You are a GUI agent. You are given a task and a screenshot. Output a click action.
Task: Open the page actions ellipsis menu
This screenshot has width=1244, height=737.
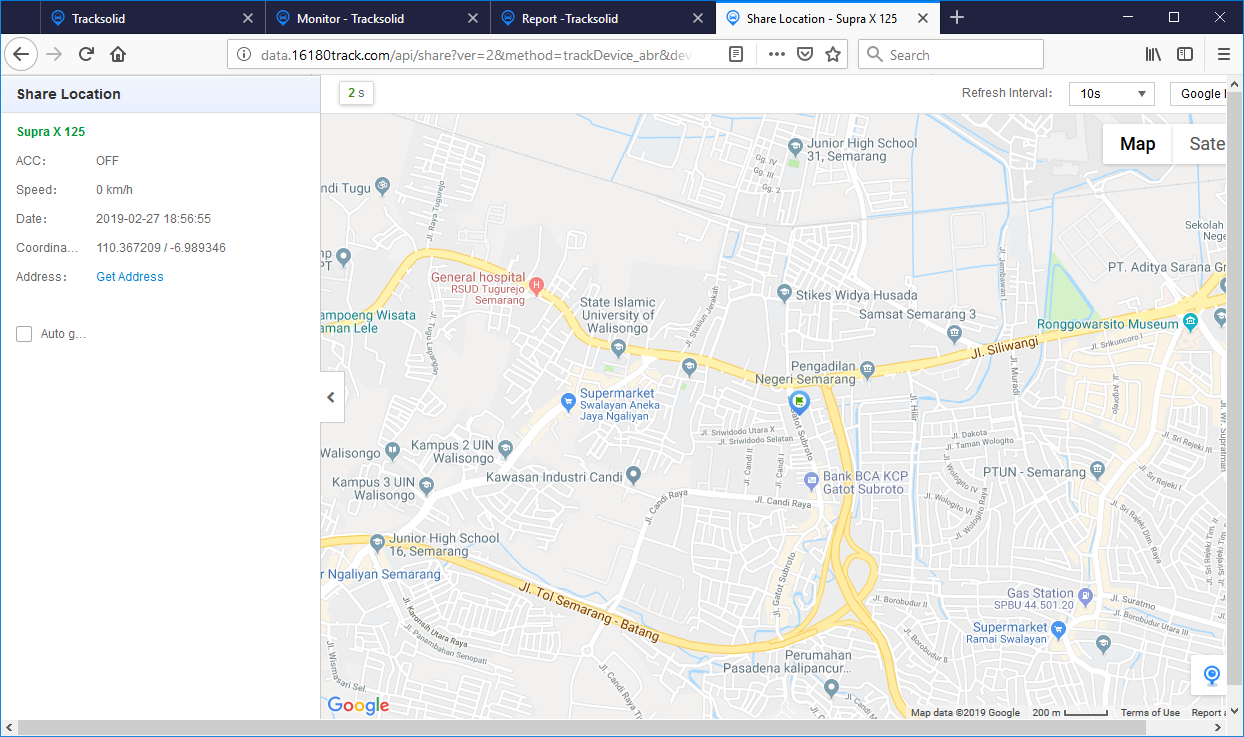point(776,54)
